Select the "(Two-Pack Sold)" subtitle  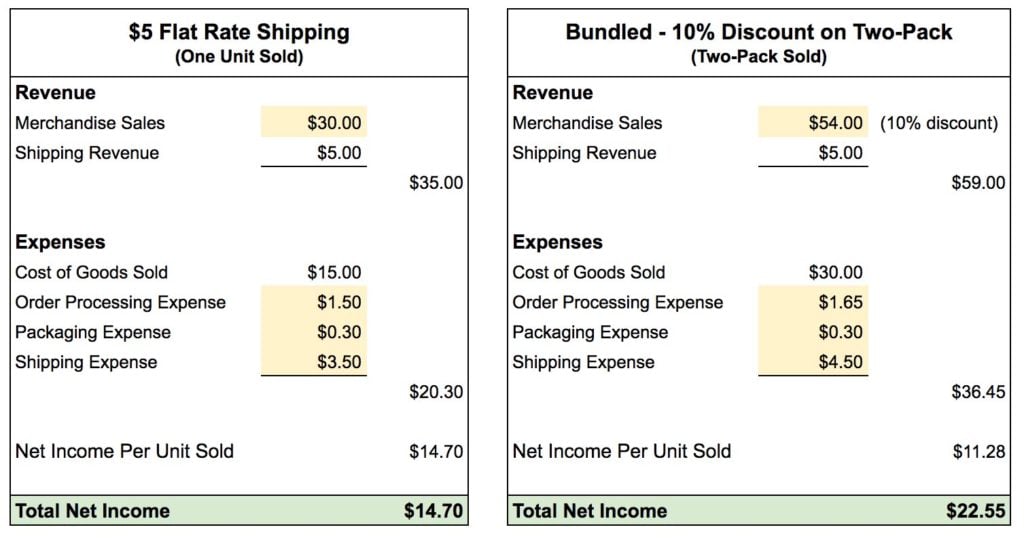759,57
